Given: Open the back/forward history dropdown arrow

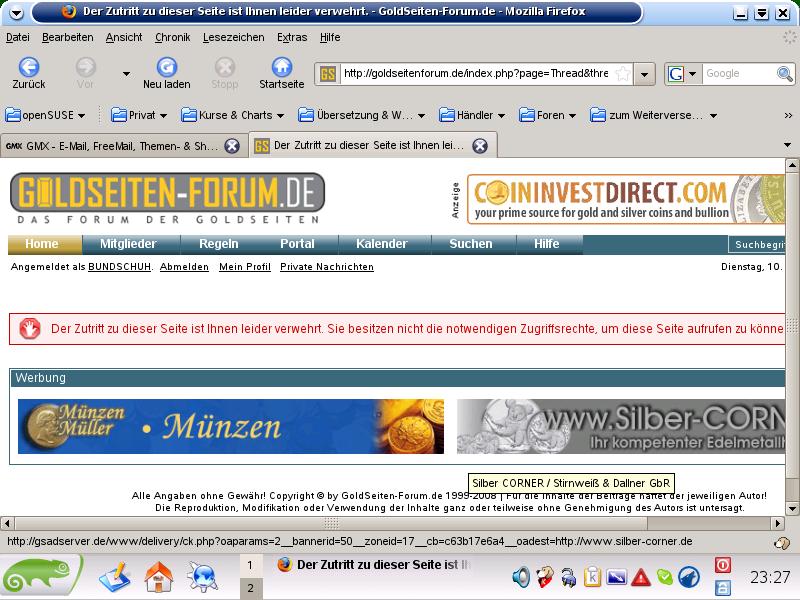Looking at the screenshot, I should [126, 74].
